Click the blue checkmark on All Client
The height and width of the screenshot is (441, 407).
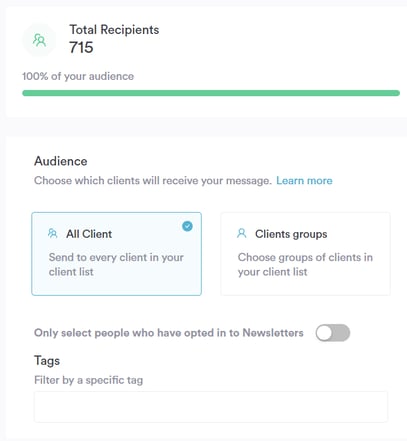pyautogui.click(x=187, y=226)
